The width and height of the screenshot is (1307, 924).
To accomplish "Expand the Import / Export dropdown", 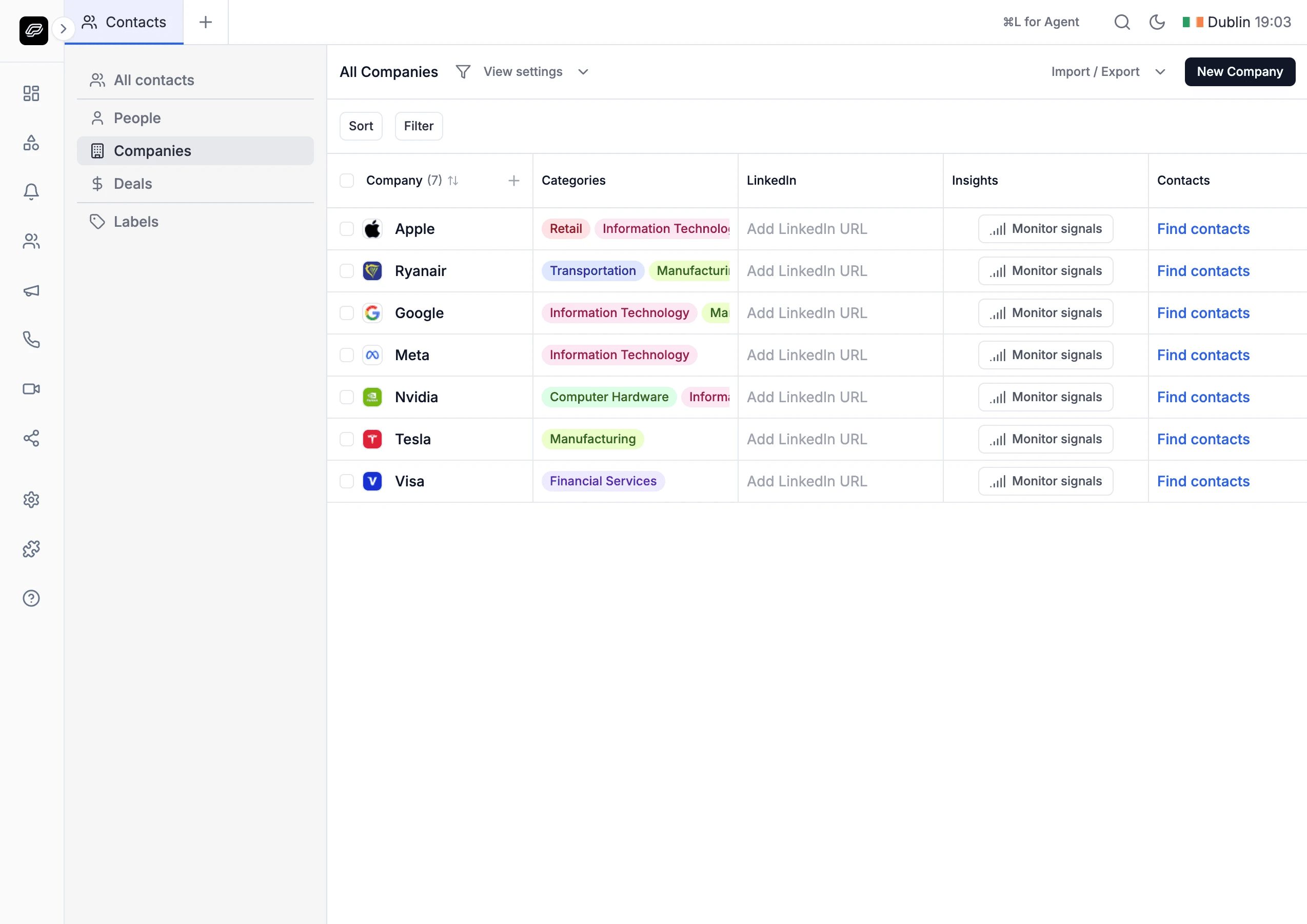I will [1108, 72].
